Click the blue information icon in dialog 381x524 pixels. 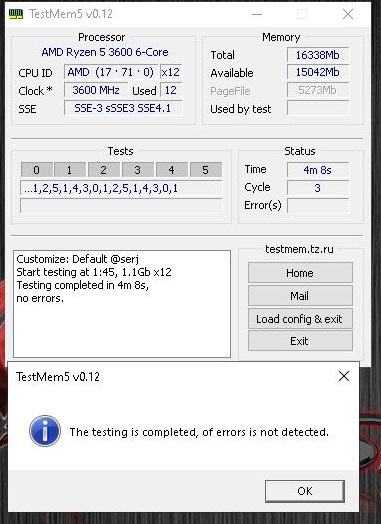(x=45, y=431)
